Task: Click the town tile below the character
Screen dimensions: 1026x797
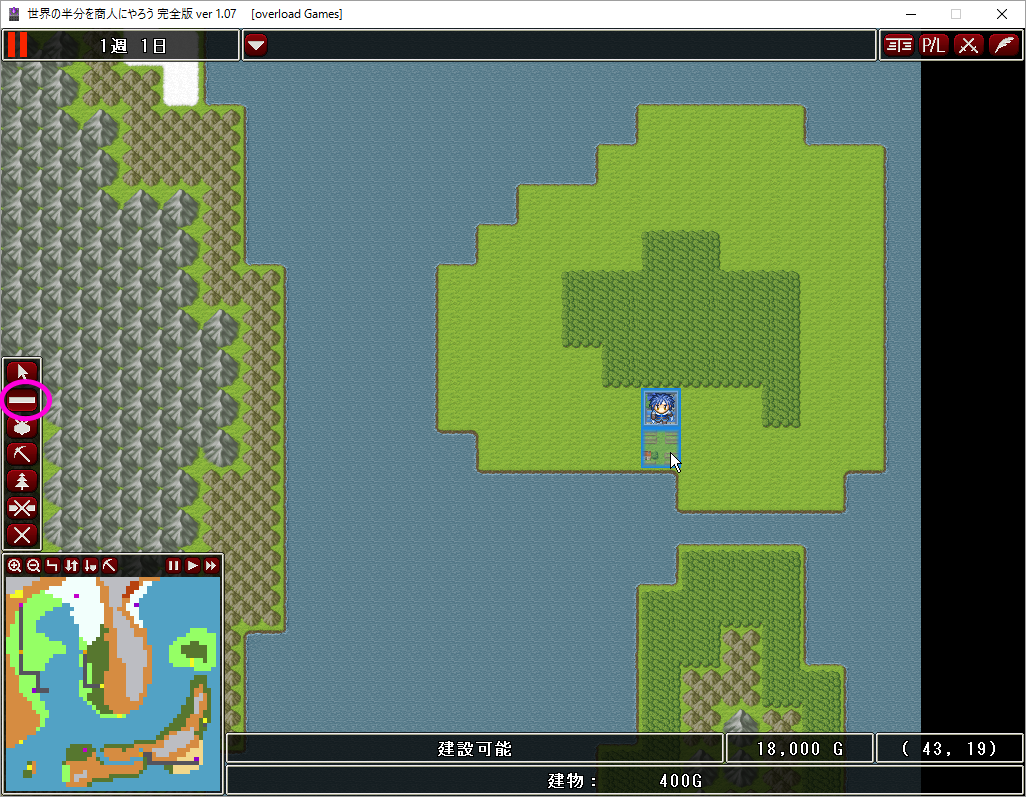Action: tap(661, 448)
